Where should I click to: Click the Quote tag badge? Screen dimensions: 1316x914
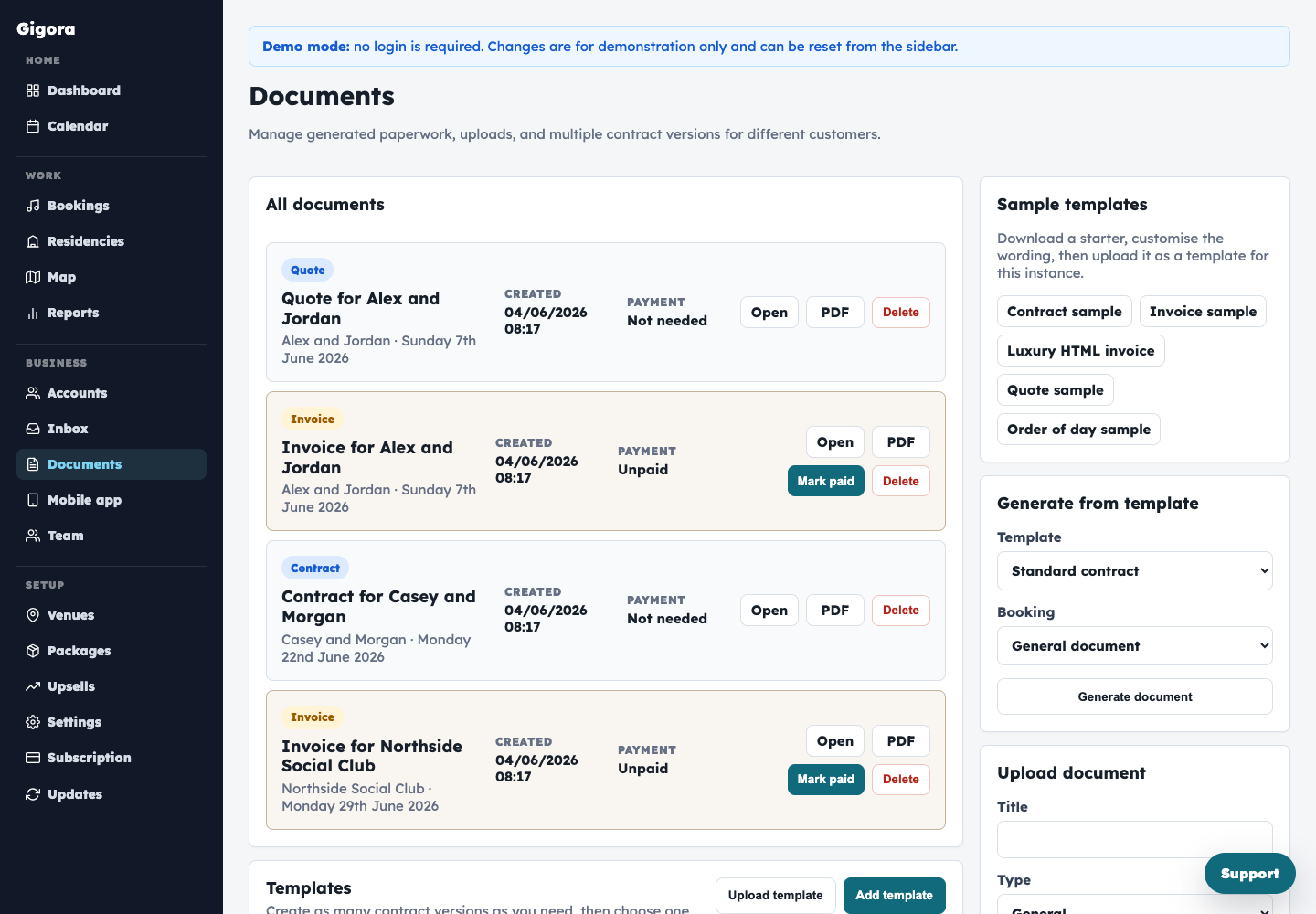tap(308, 271)
